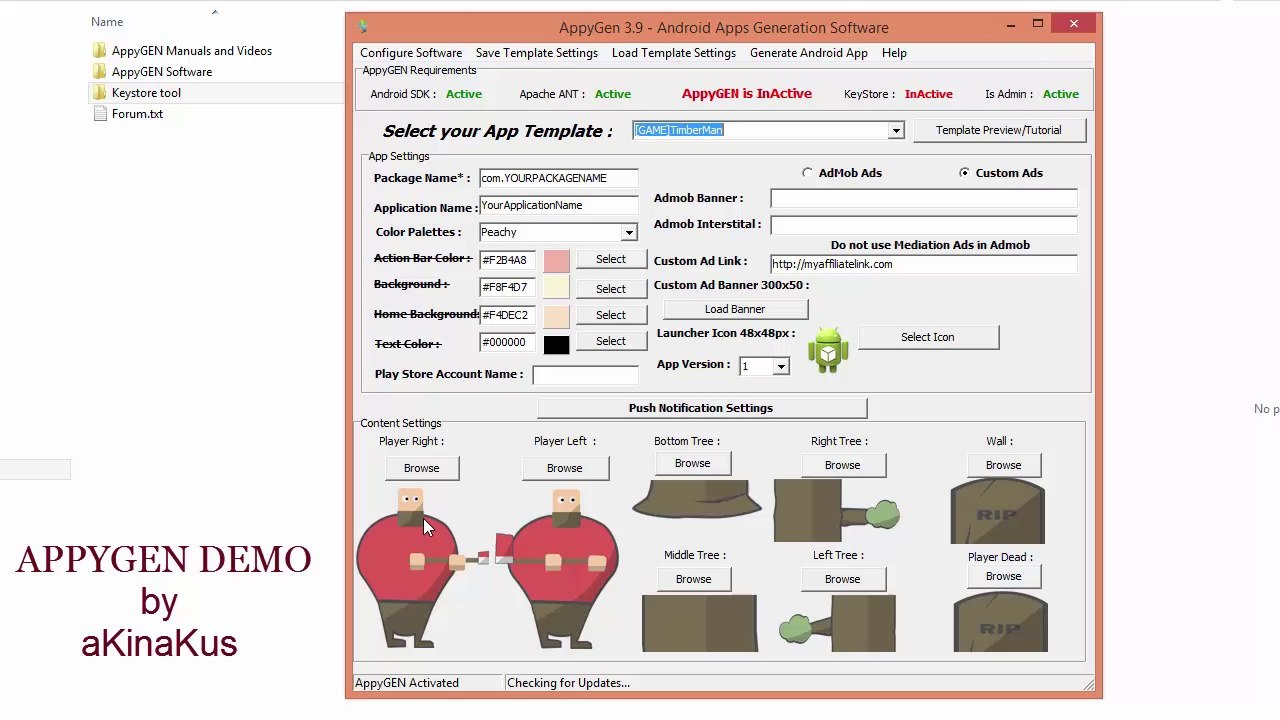Click the Action Bar pink color swatch
Screen dimensions: 1280x720
point(557,260)
